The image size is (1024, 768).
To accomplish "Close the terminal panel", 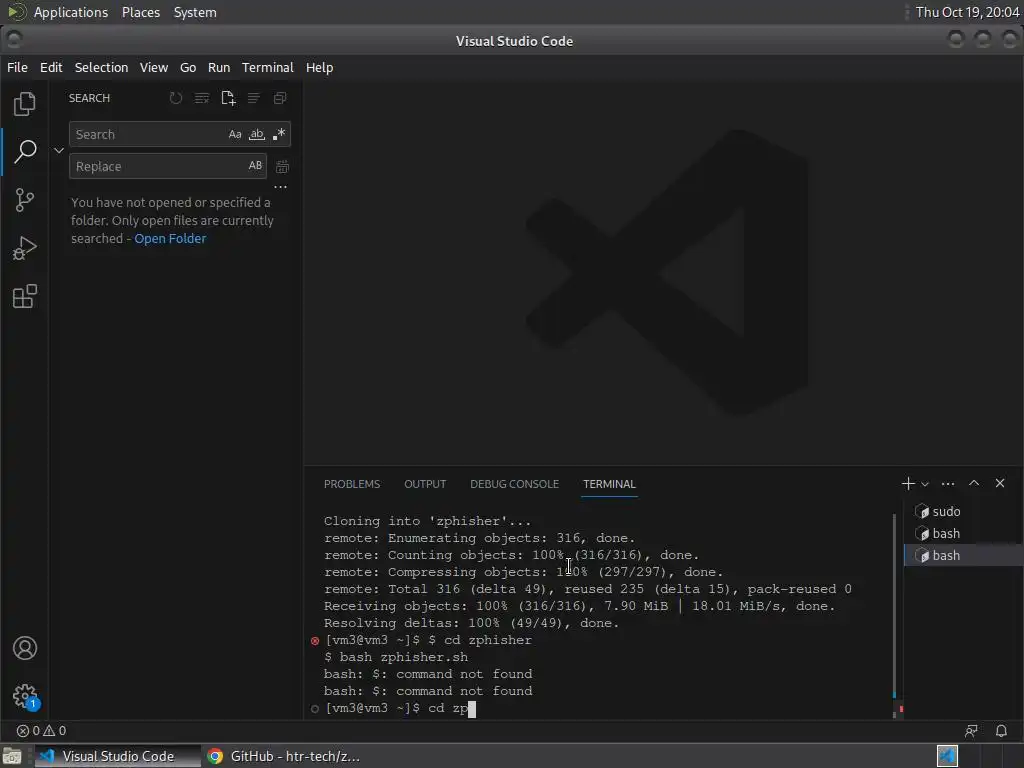I will pyautogui.click(x=1000, y=483).
